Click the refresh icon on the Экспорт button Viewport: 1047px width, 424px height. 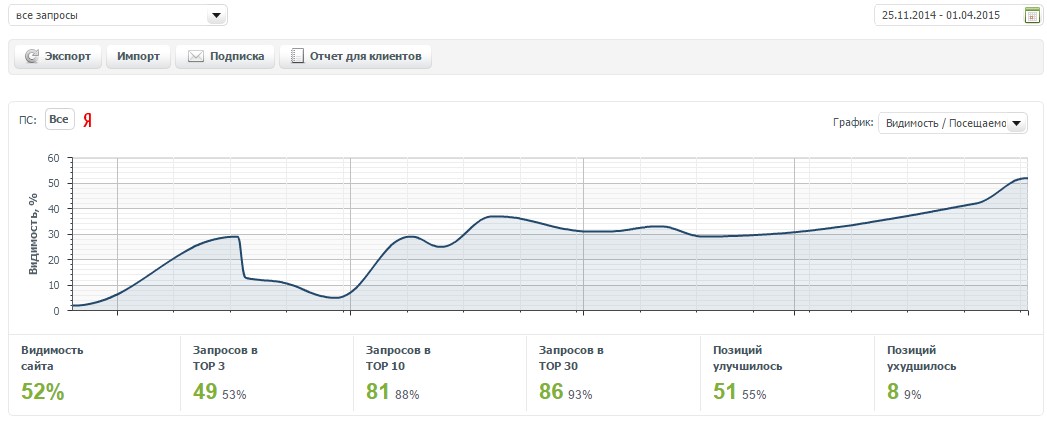coord(31,57)
